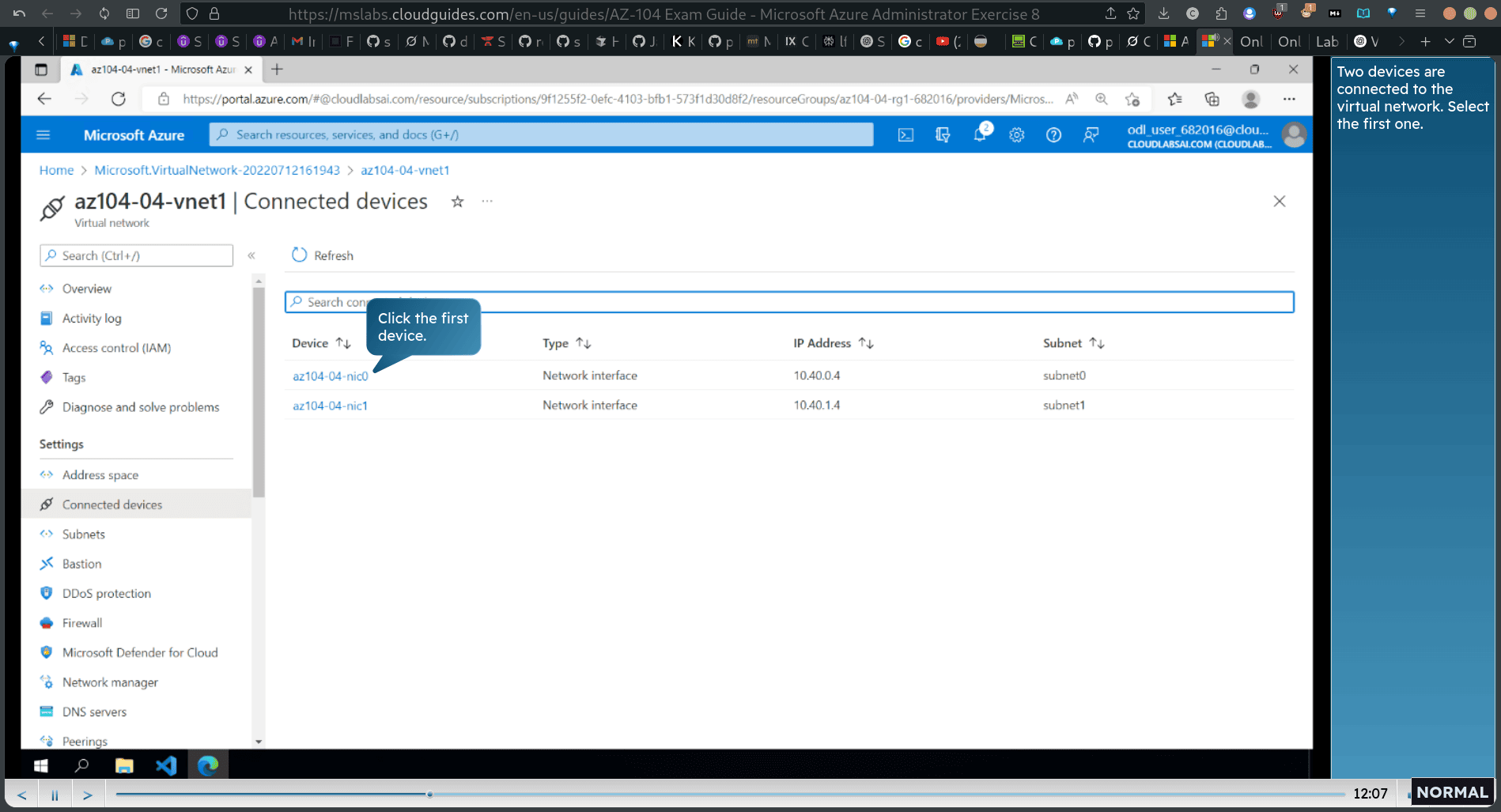
Task: Close the az104-04-vnet1 browser tab
Action: tap(248, 70)
